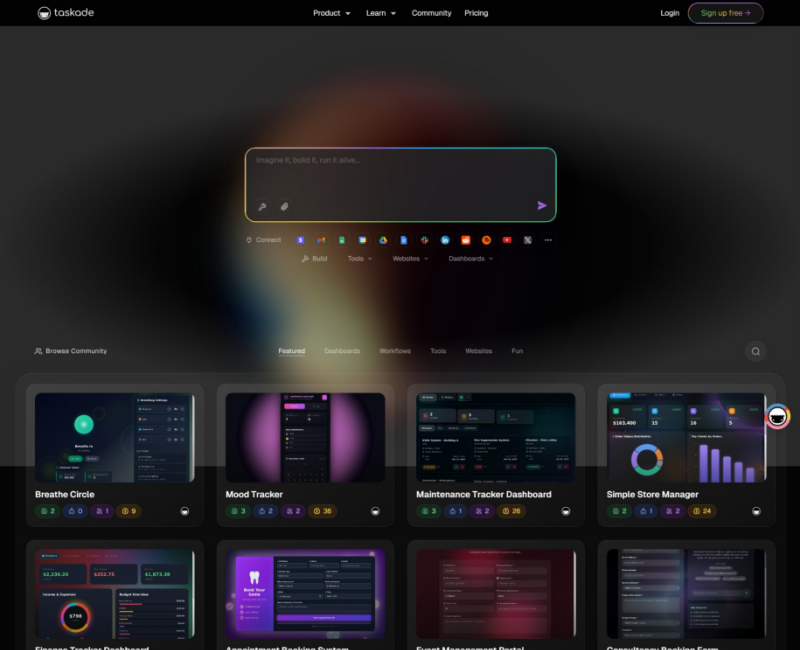Image resolution: width=800 pixels, height=650 pixels.
Task: Click the YouTube integration icon
Action: pyautogui.click(x=507, y=240)
